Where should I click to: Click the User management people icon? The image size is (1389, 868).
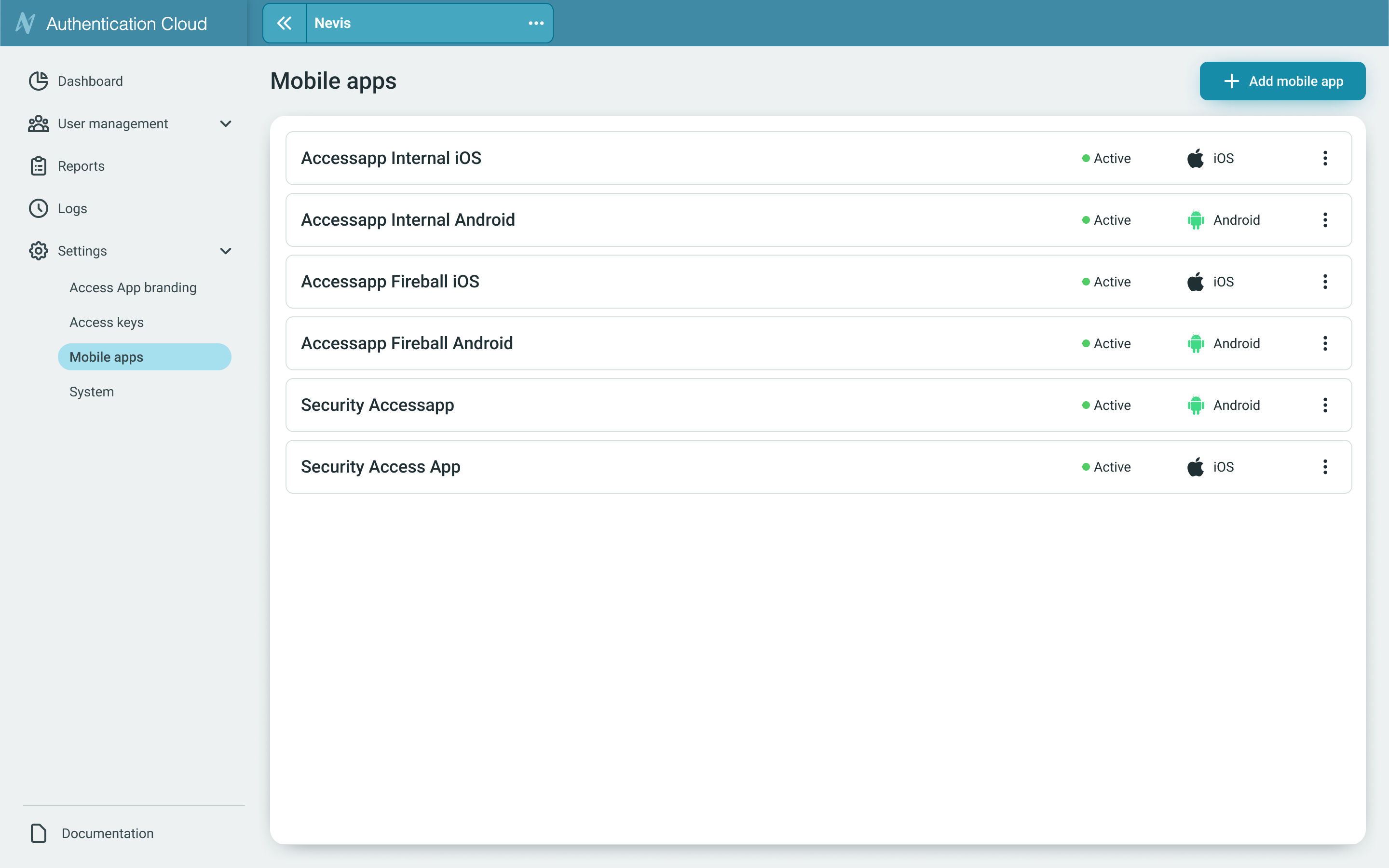coord(38,123)
